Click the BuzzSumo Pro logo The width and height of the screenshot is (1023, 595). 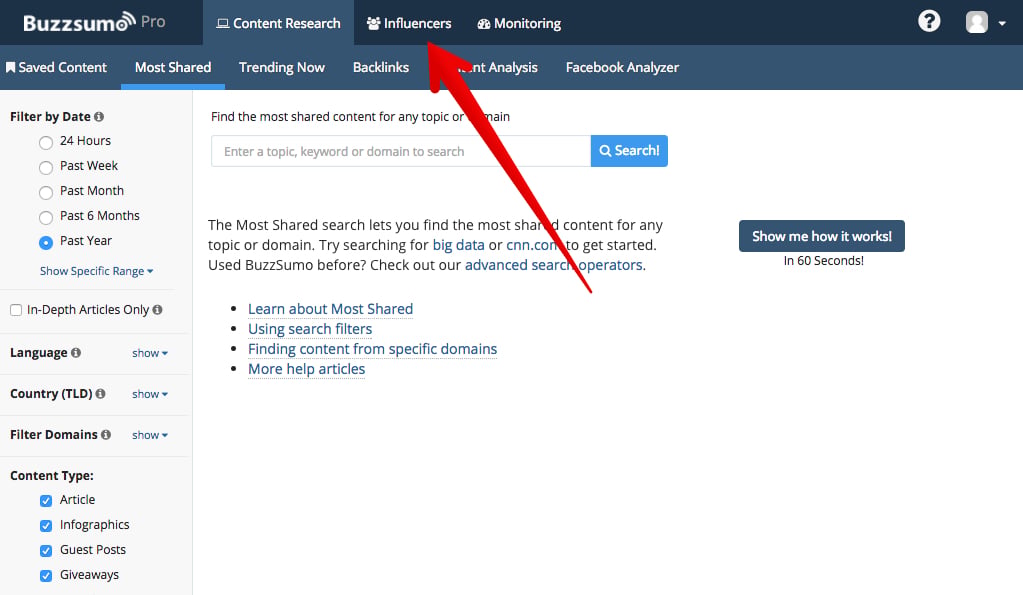pyautogui.click(x=94, y=22)
